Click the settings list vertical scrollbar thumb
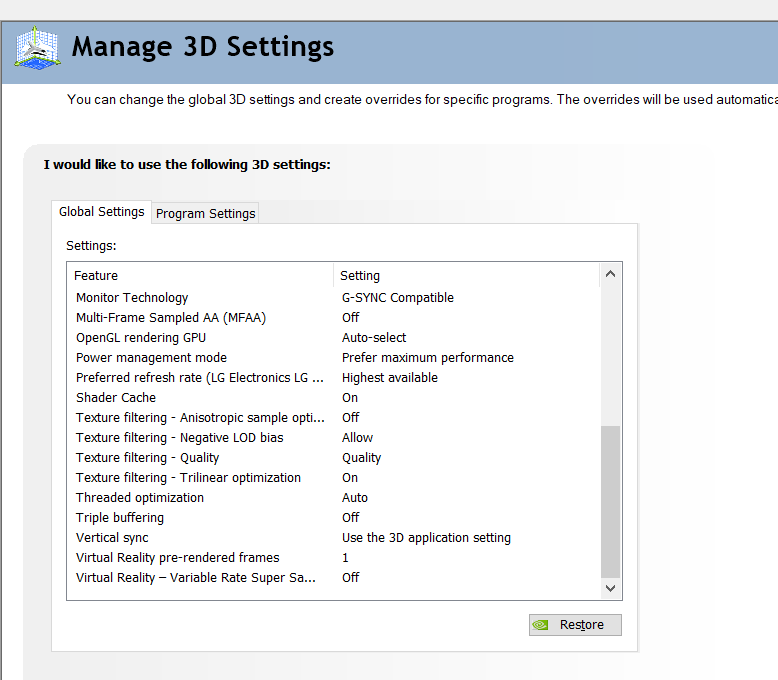This screenshot has width=778, height=680. [610, 500]
